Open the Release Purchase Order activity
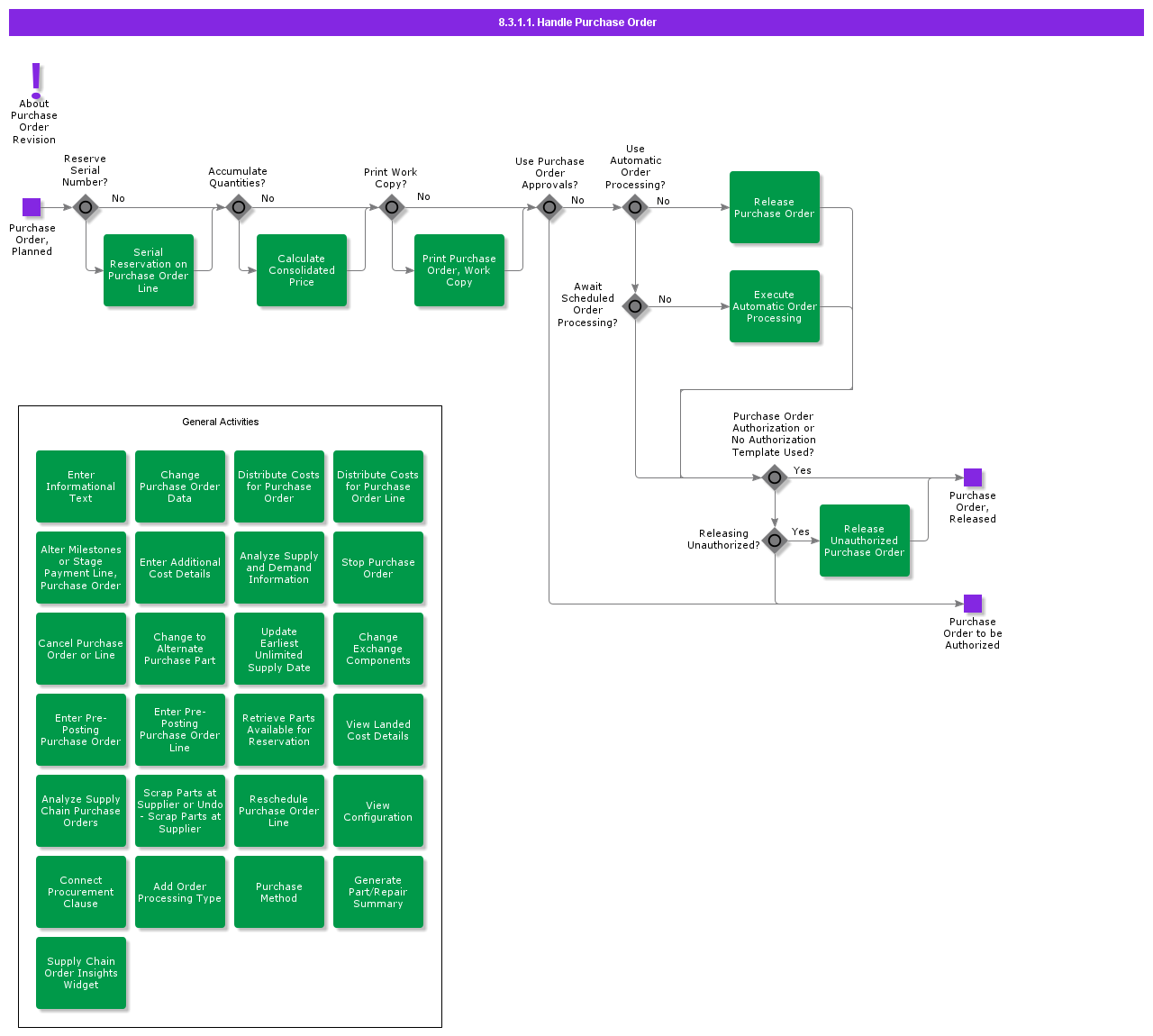 775,207
